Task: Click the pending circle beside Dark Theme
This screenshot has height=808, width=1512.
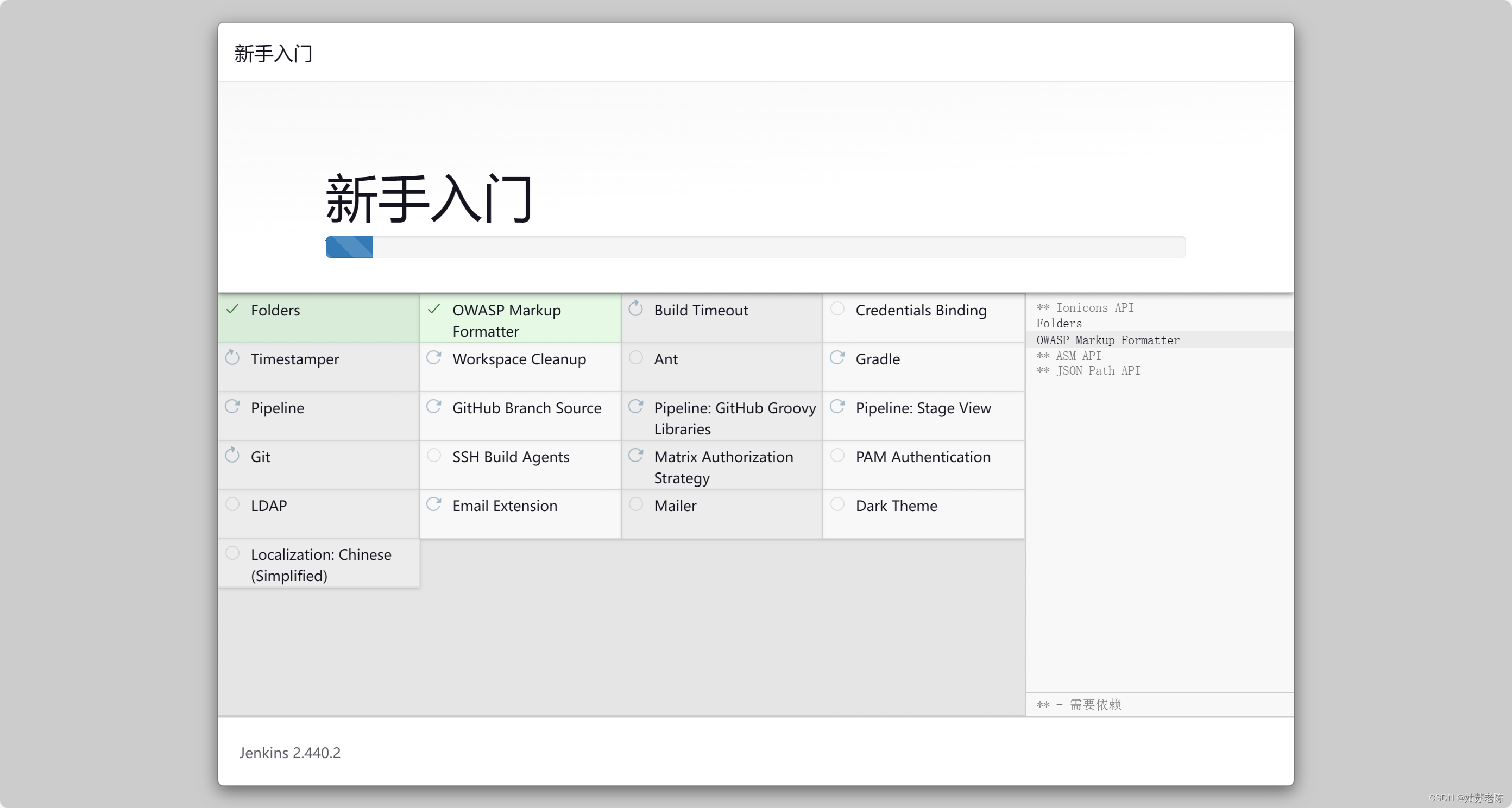Action: click(837, 504)
